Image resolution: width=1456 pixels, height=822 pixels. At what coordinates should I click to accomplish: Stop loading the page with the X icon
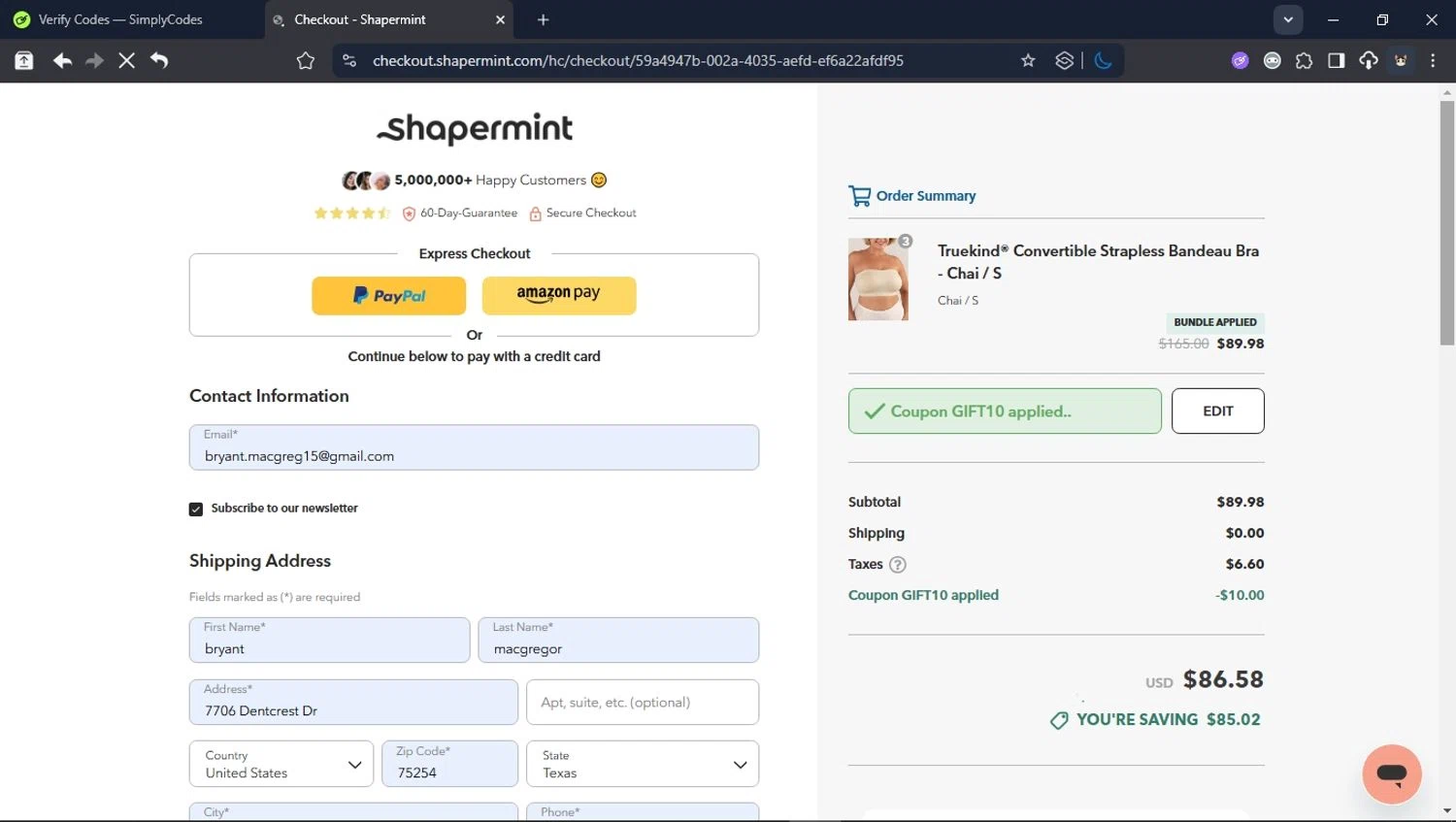[x=126, y=60]
